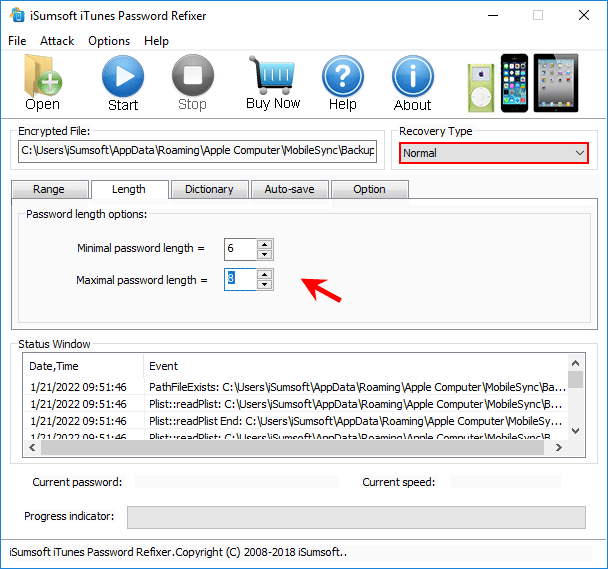Image resolution: width=608 pixels, height=569 pixels.
Task: Decrease minimal password length
Action: tap(265, 254)
